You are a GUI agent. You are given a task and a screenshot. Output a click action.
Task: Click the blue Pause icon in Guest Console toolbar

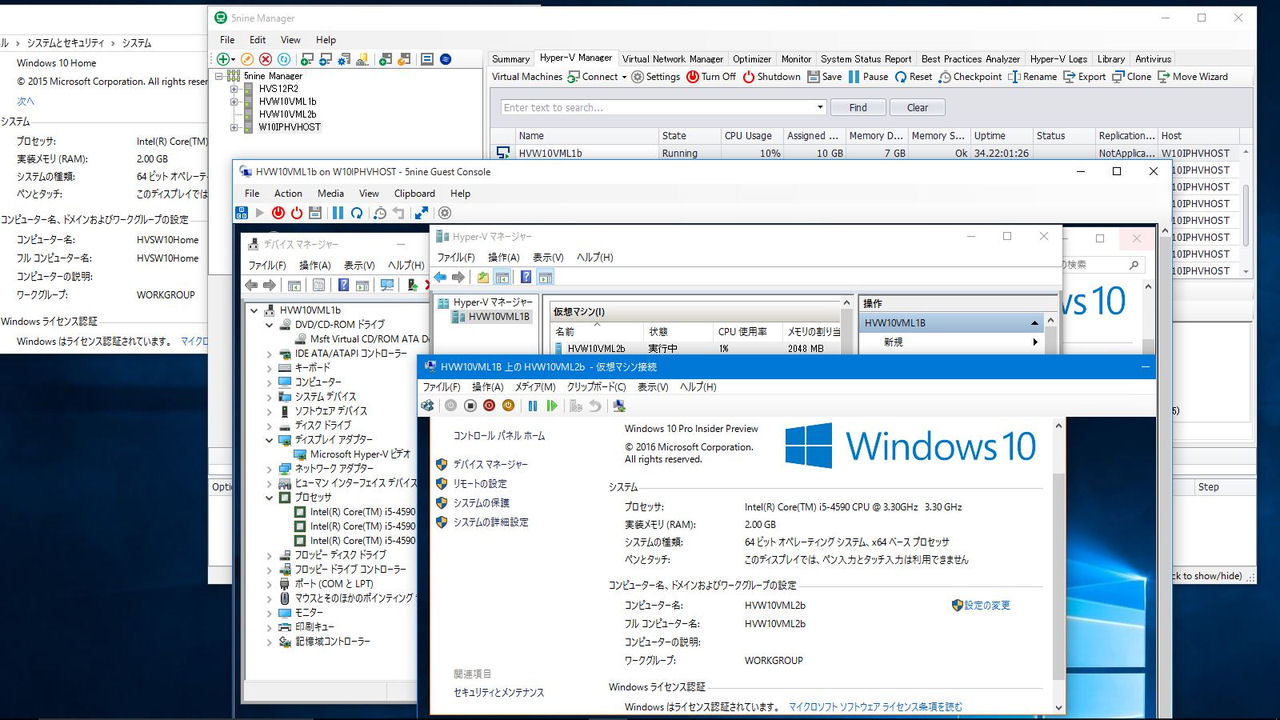pyautogui.click(x=338, y=213)
